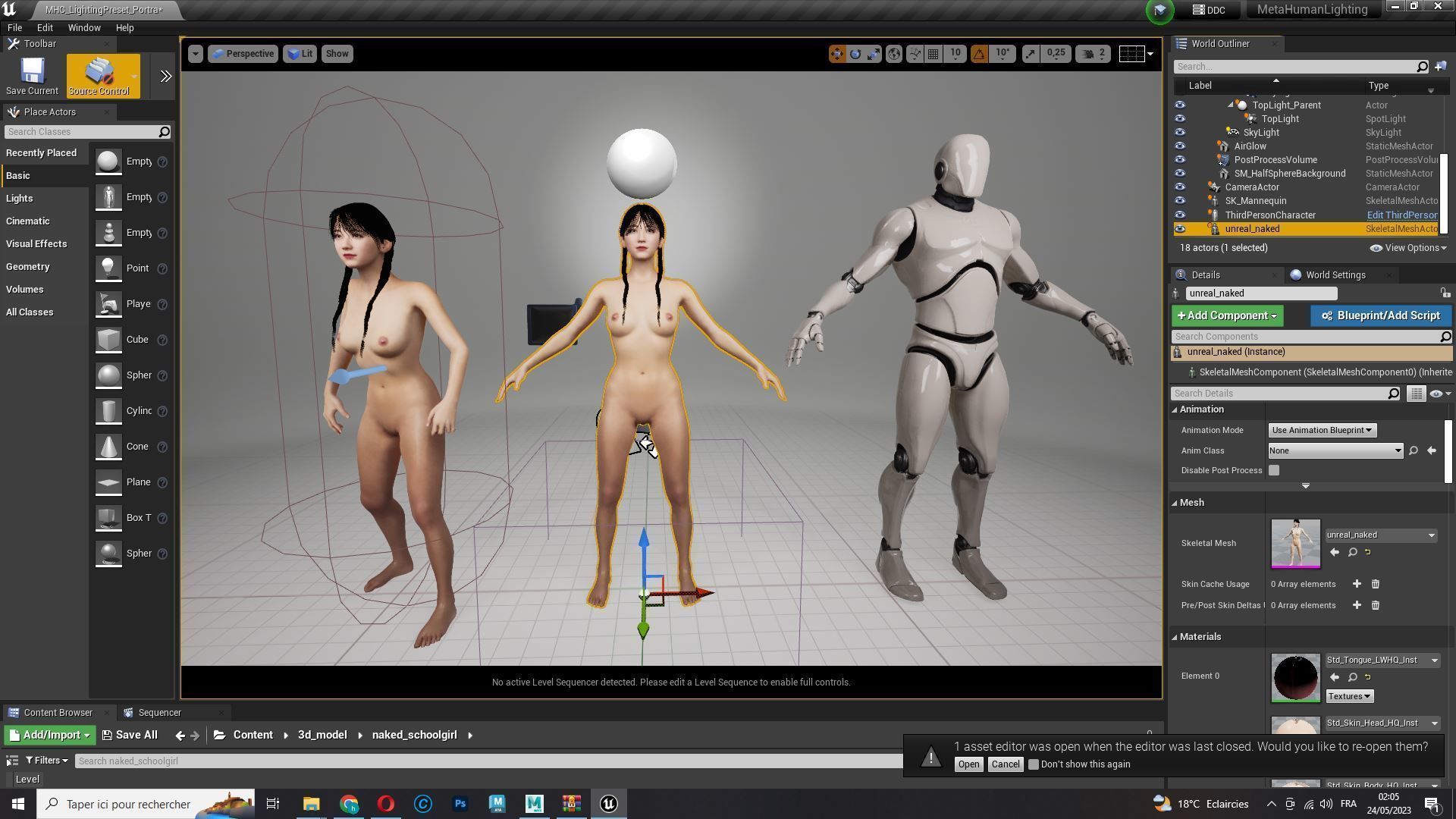Open Unreal Engine taskbar icon
The width and height of the screenshot is (1456, 819).
point(608,804)
